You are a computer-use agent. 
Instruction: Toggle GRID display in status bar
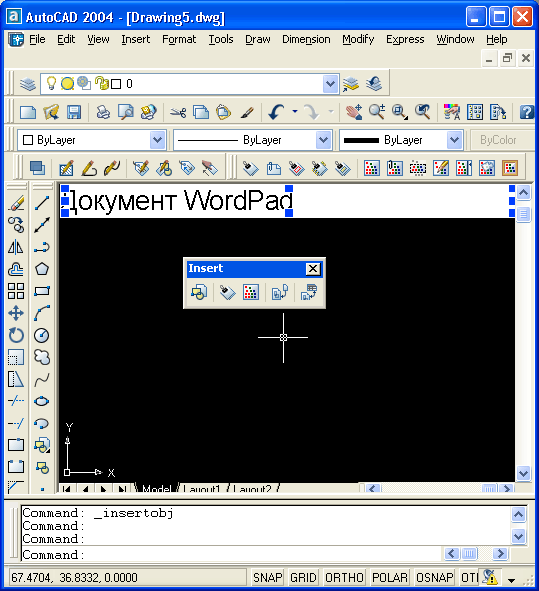point(303,577)
